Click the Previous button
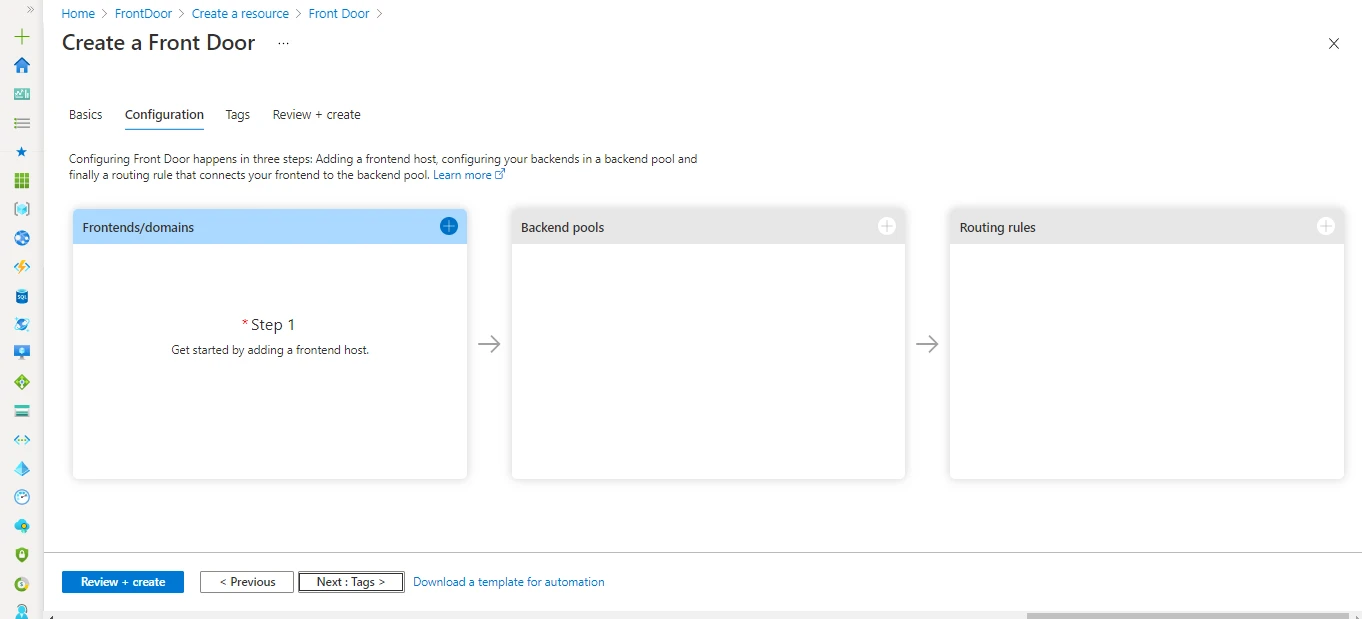Image resolution: width=1362 pixels, height=619 pixels. [x=247, y=582]
